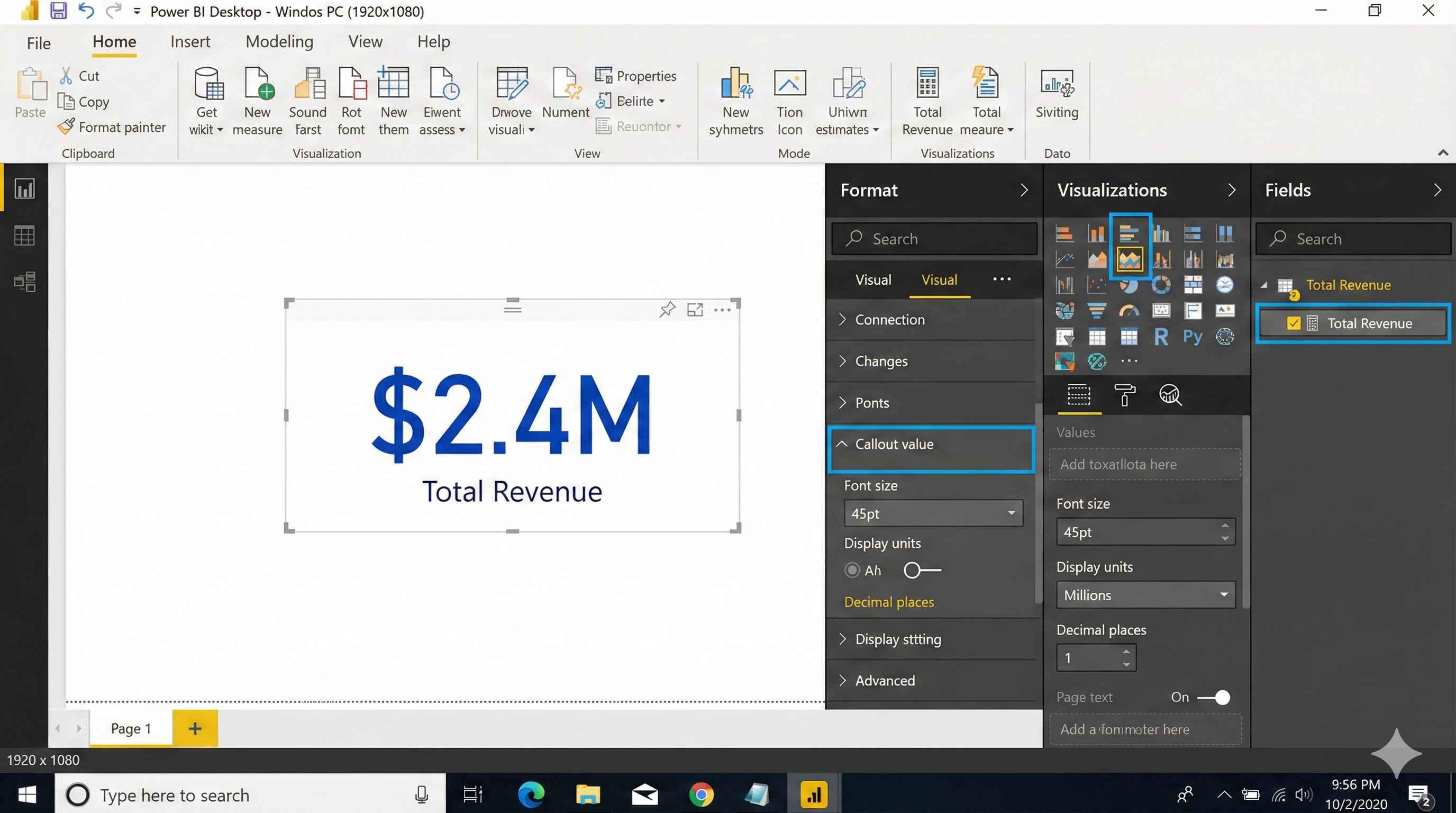Open the Modeling ribbon tab
This screenshot has width=1456, height=813.
pos(279,42)
